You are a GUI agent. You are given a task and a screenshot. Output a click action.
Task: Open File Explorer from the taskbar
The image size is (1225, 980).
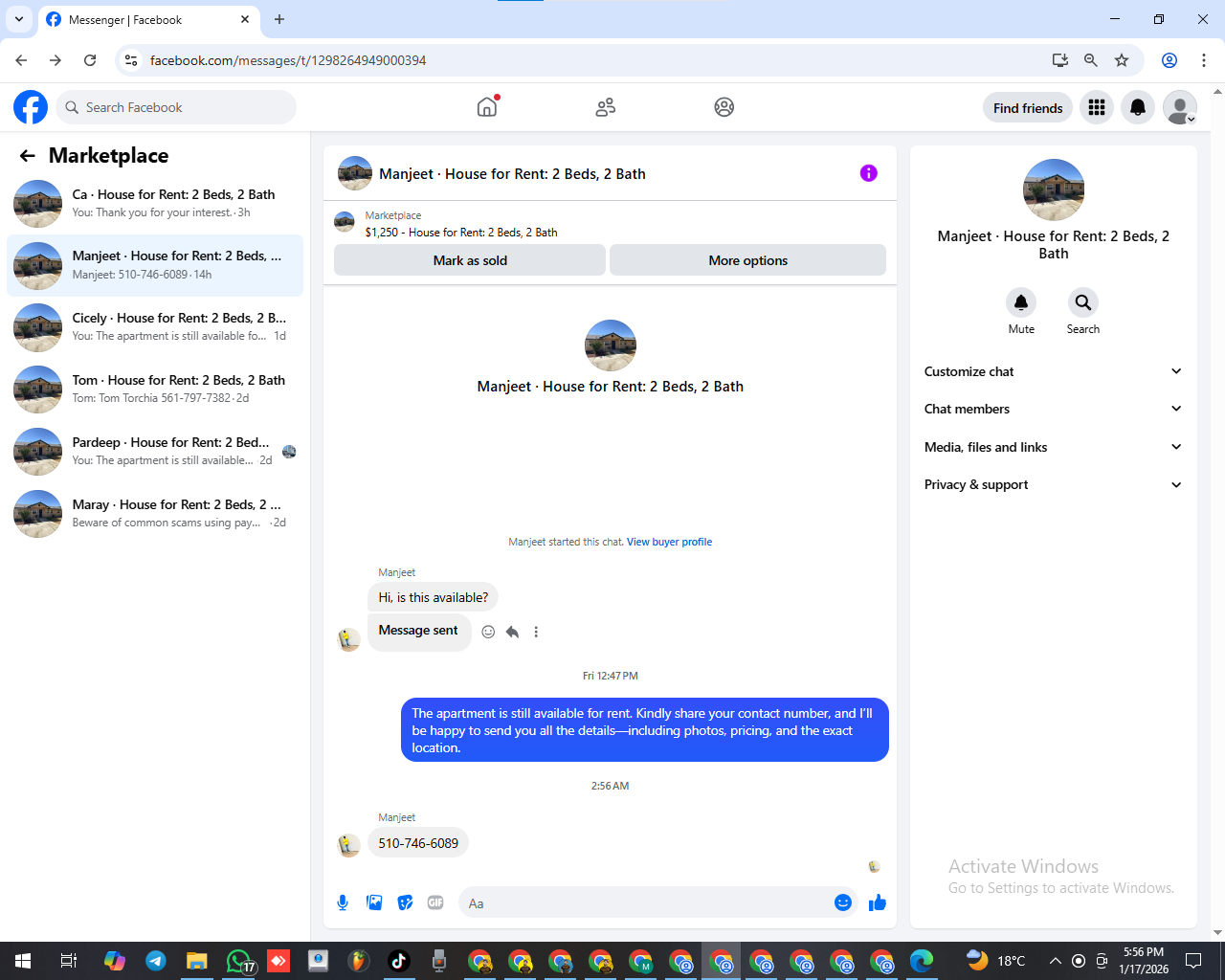point(197,961)
